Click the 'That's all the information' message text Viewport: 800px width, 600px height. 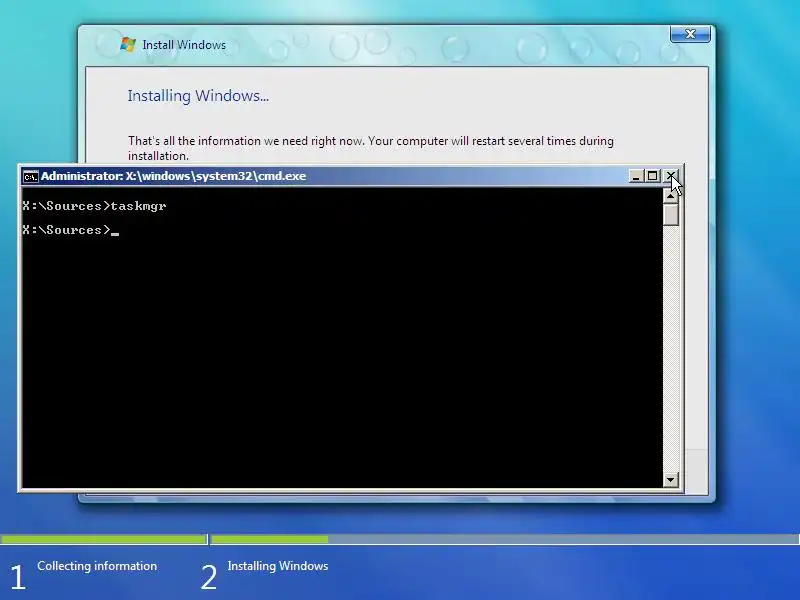(370, 148)
